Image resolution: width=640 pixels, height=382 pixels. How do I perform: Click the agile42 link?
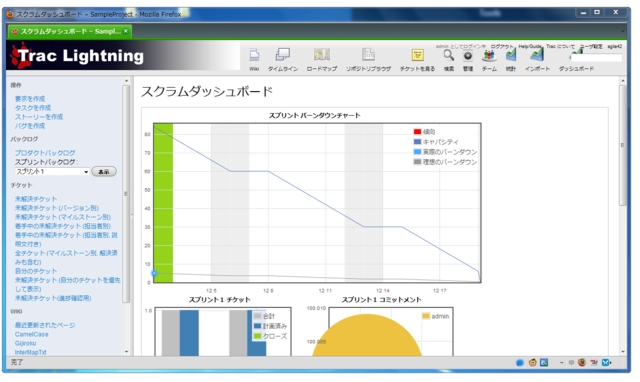[x=614, y=47]
